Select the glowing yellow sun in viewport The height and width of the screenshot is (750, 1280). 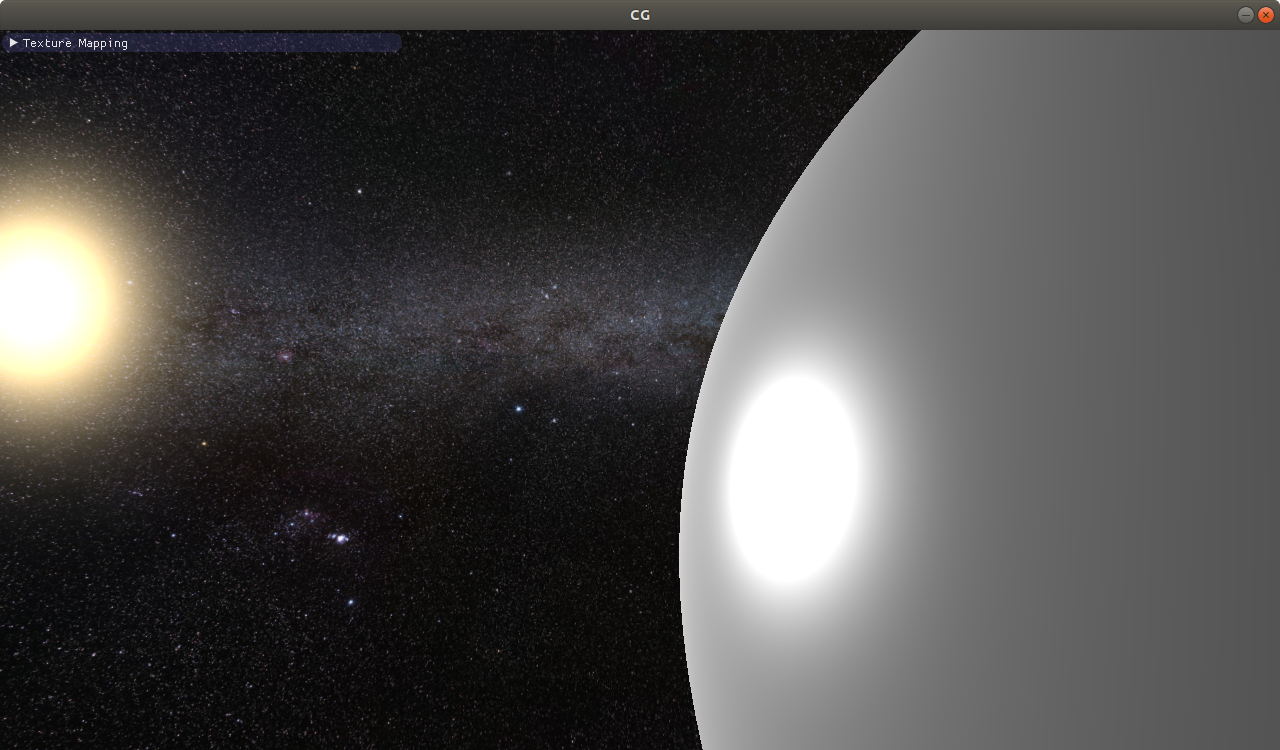point(45,300)
